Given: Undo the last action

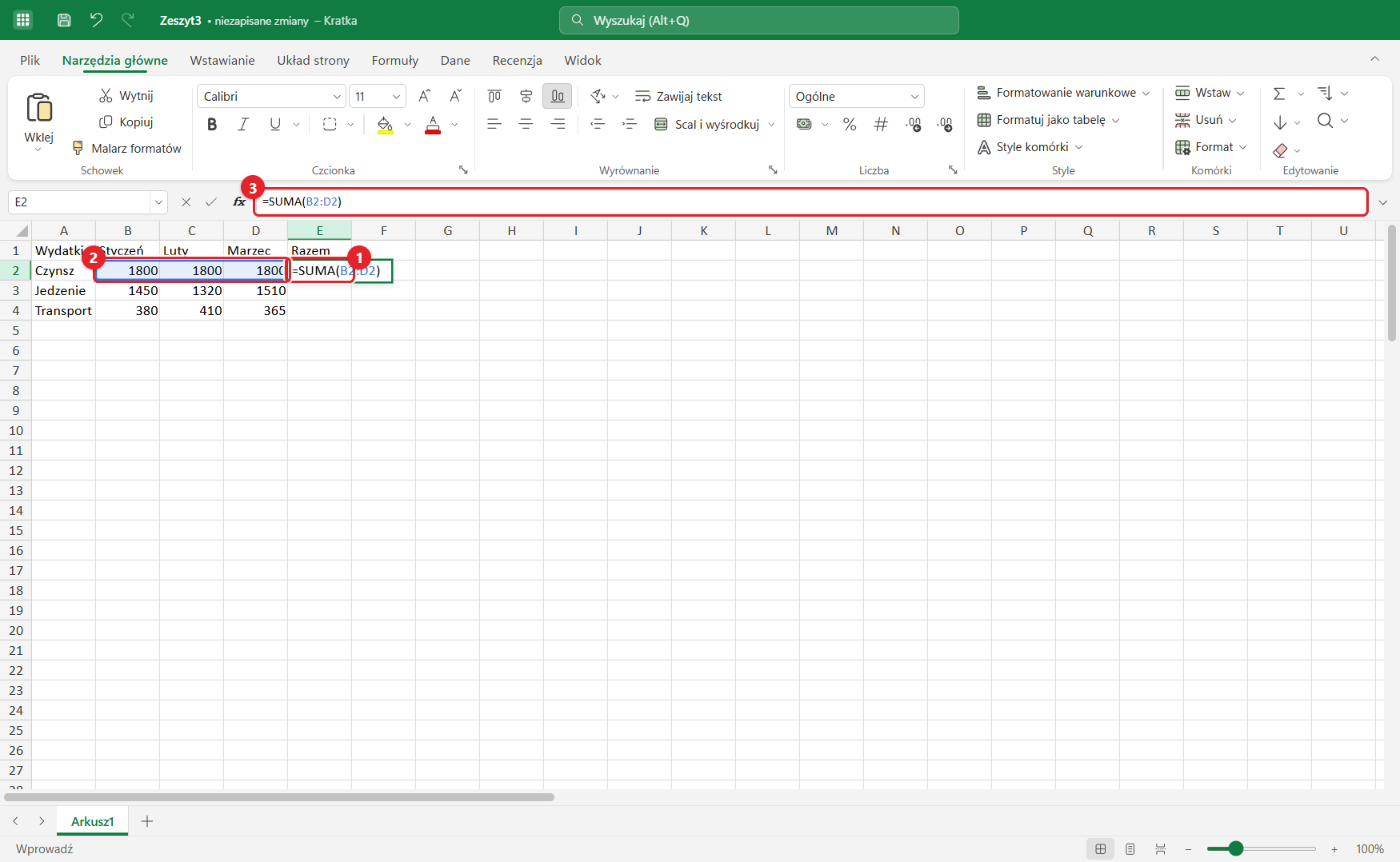Looking at the screenshot, I should pos(96,20).
